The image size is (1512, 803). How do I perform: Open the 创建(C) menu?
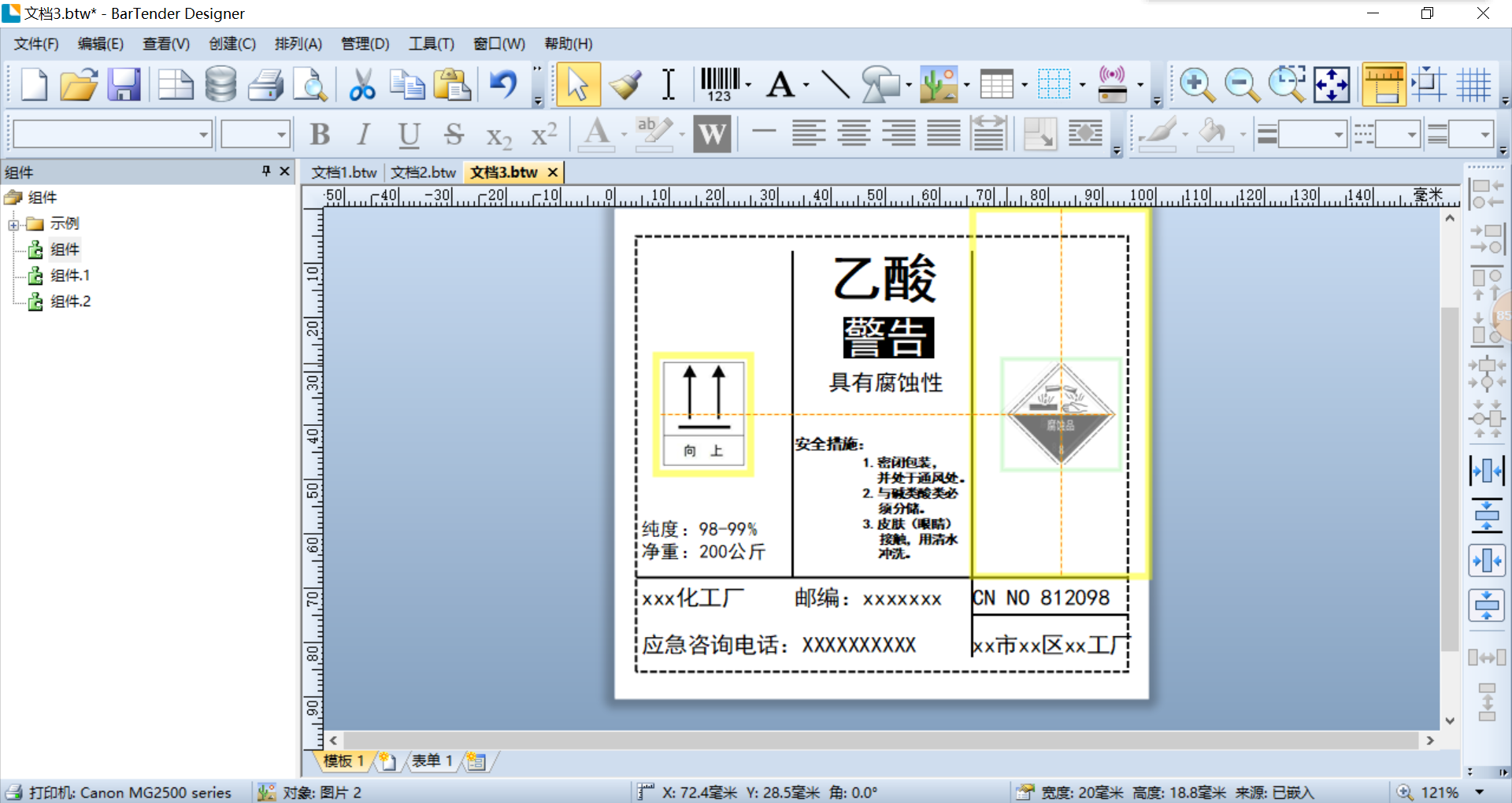click(x=232, y=44)
